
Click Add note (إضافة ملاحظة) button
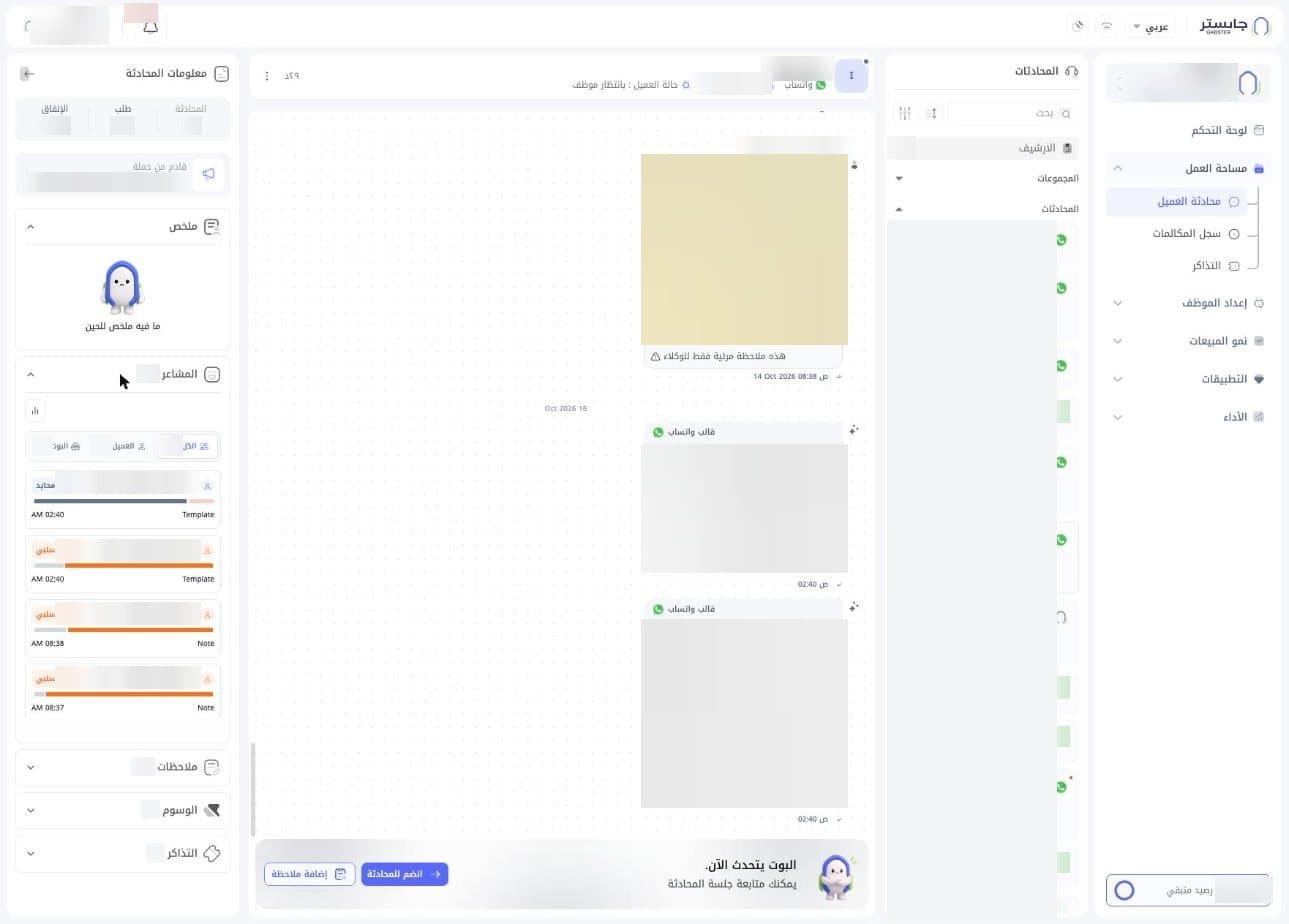click(x=310, y=874)
